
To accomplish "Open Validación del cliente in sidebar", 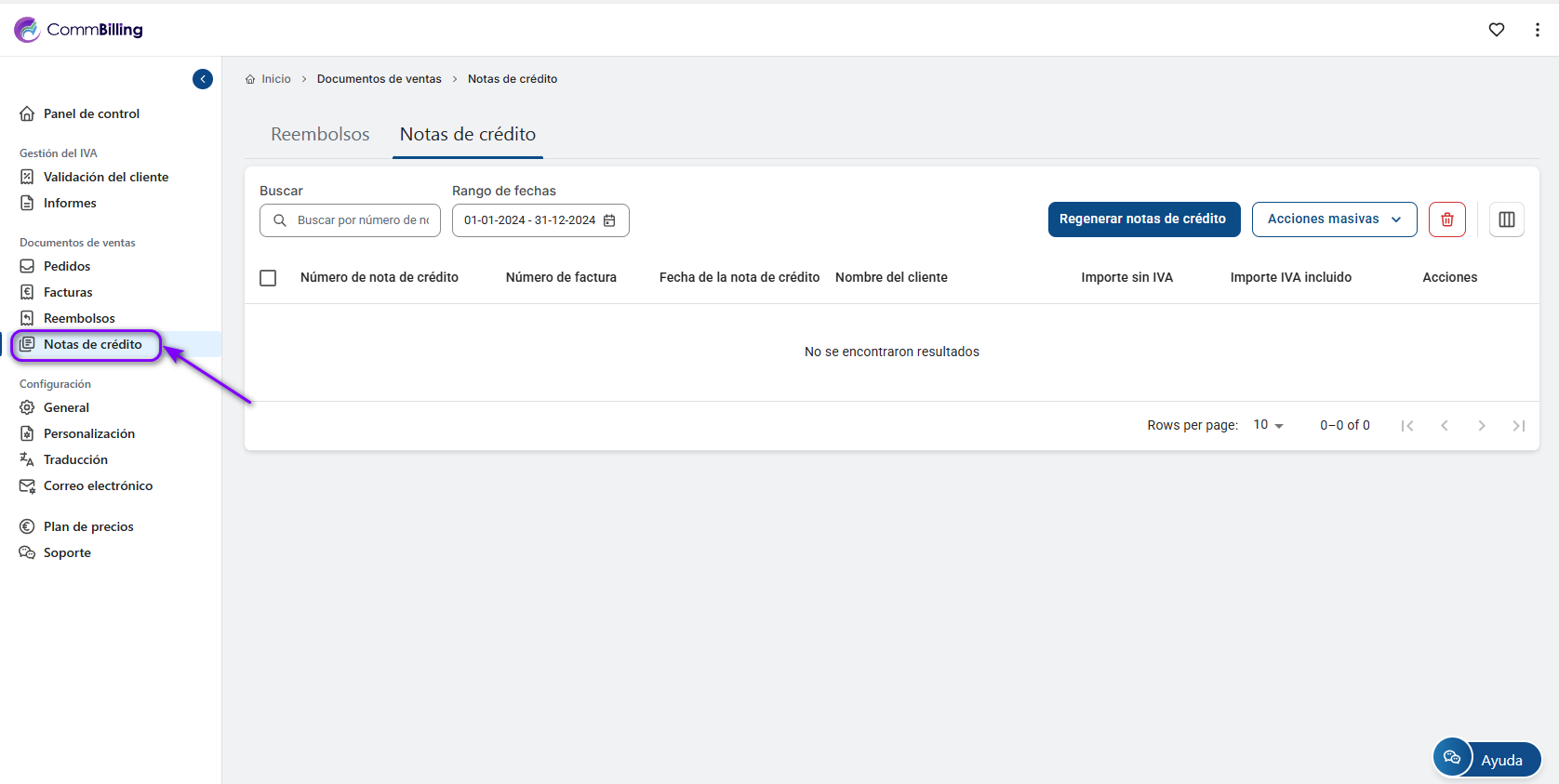I will pos(105,177).
